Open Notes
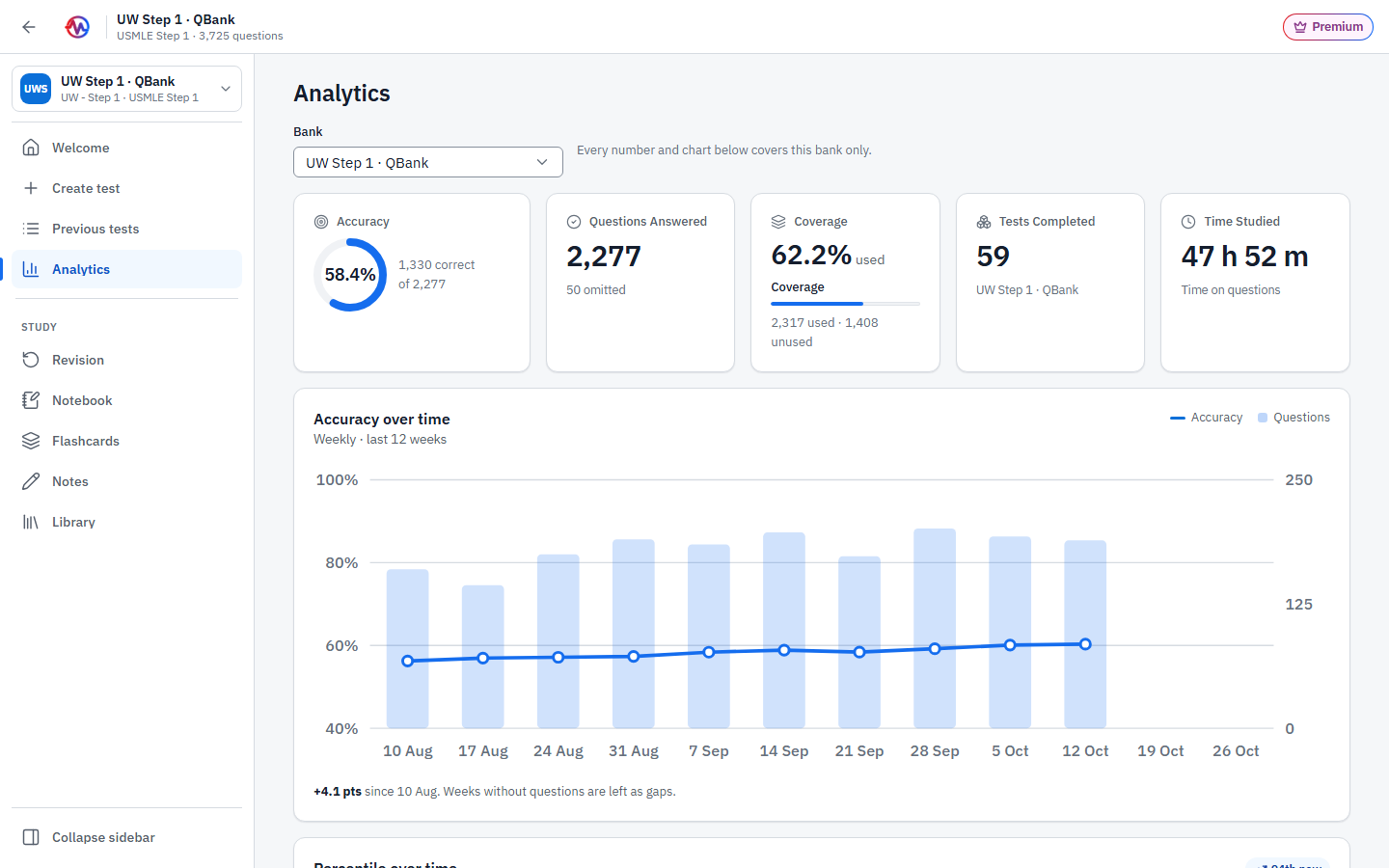 click(x=126, y=481)
